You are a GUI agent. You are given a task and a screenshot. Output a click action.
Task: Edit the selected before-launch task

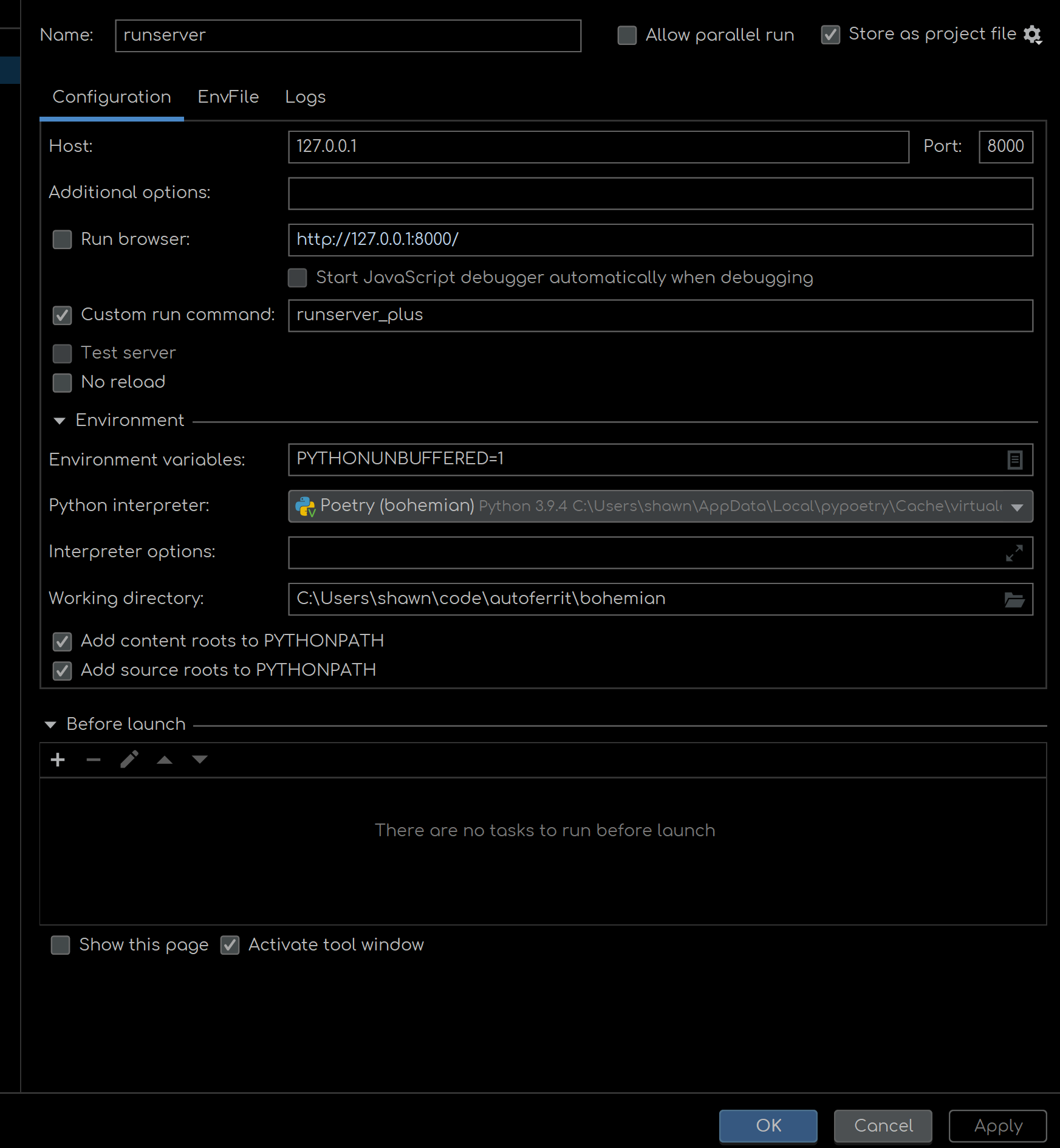(129, 760)
